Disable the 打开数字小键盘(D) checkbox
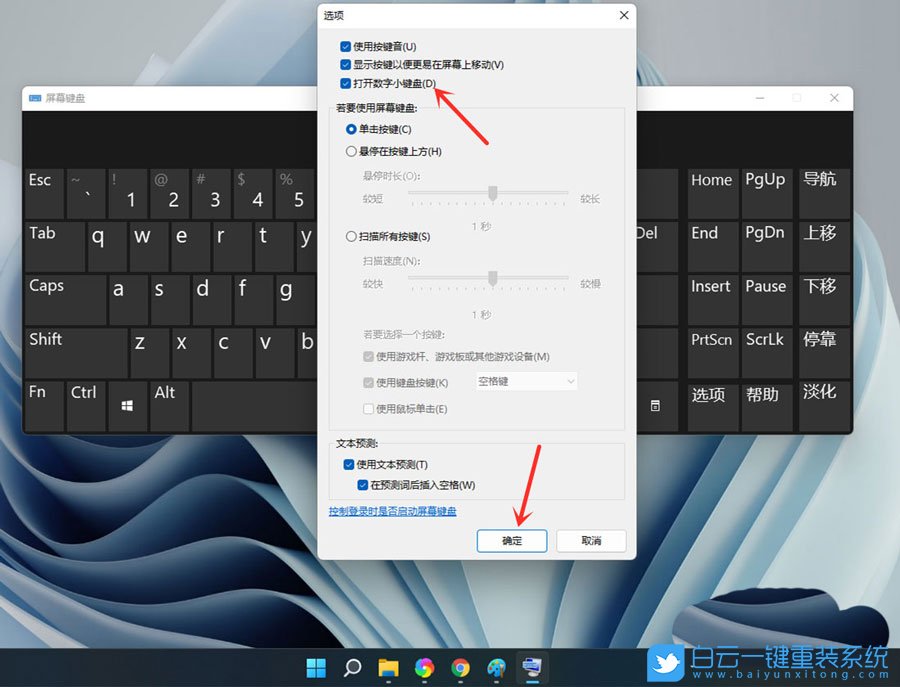 (x=345, y=84)
